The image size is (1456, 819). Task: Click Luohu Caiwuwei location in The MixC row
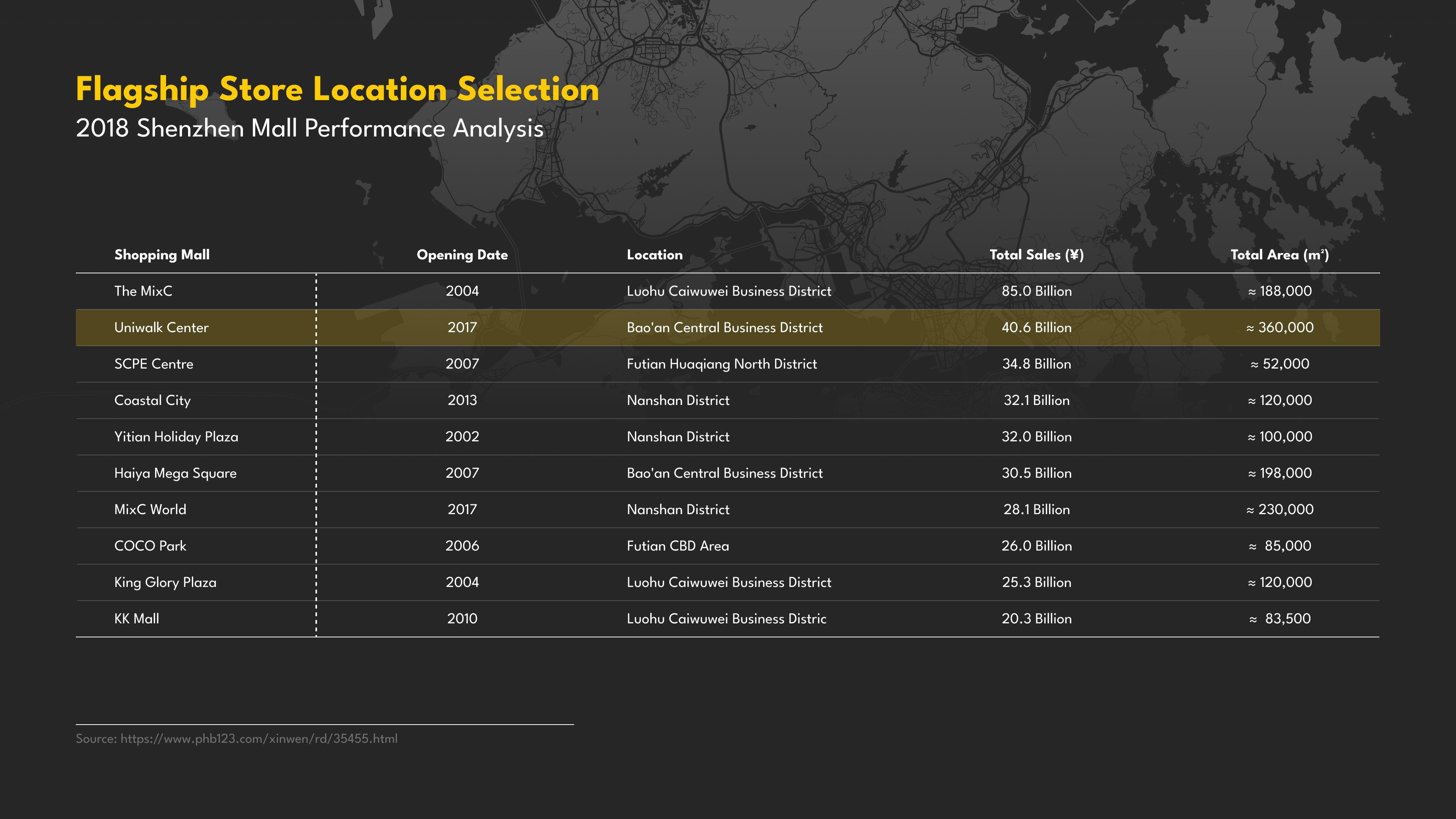(729, 291)
